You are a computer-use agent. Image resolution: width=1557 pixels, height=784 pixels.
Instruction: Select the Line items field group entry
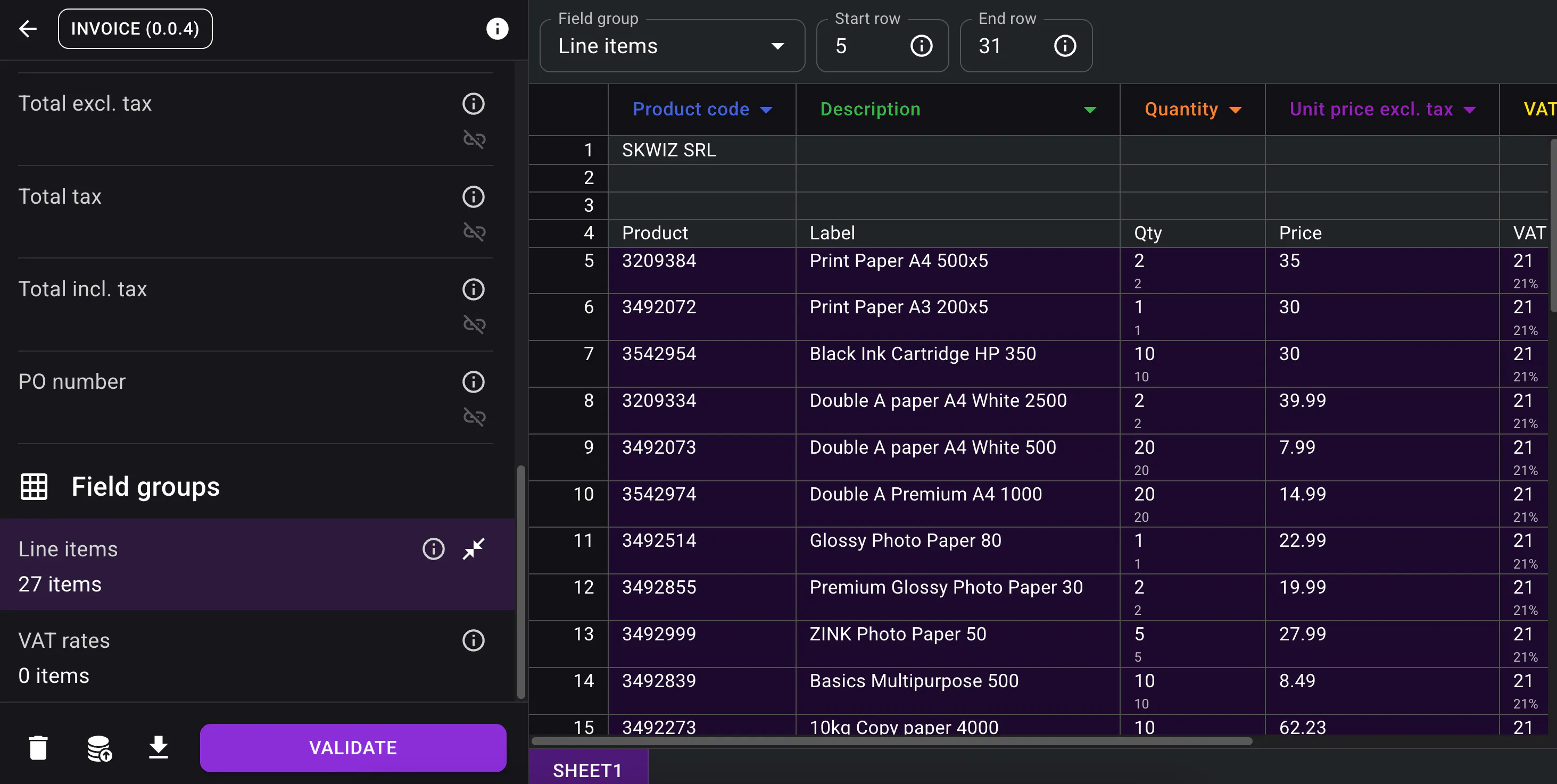181,565
